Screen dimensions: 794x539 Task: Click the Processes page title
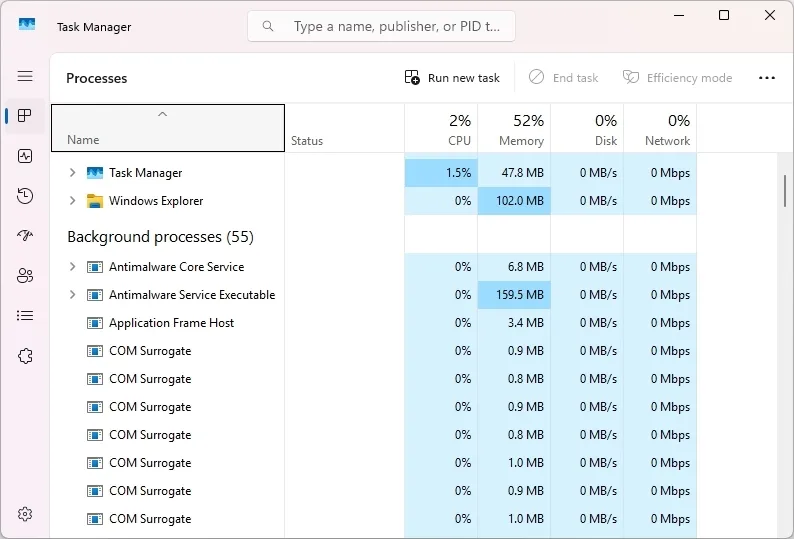(x=97, y=78)
